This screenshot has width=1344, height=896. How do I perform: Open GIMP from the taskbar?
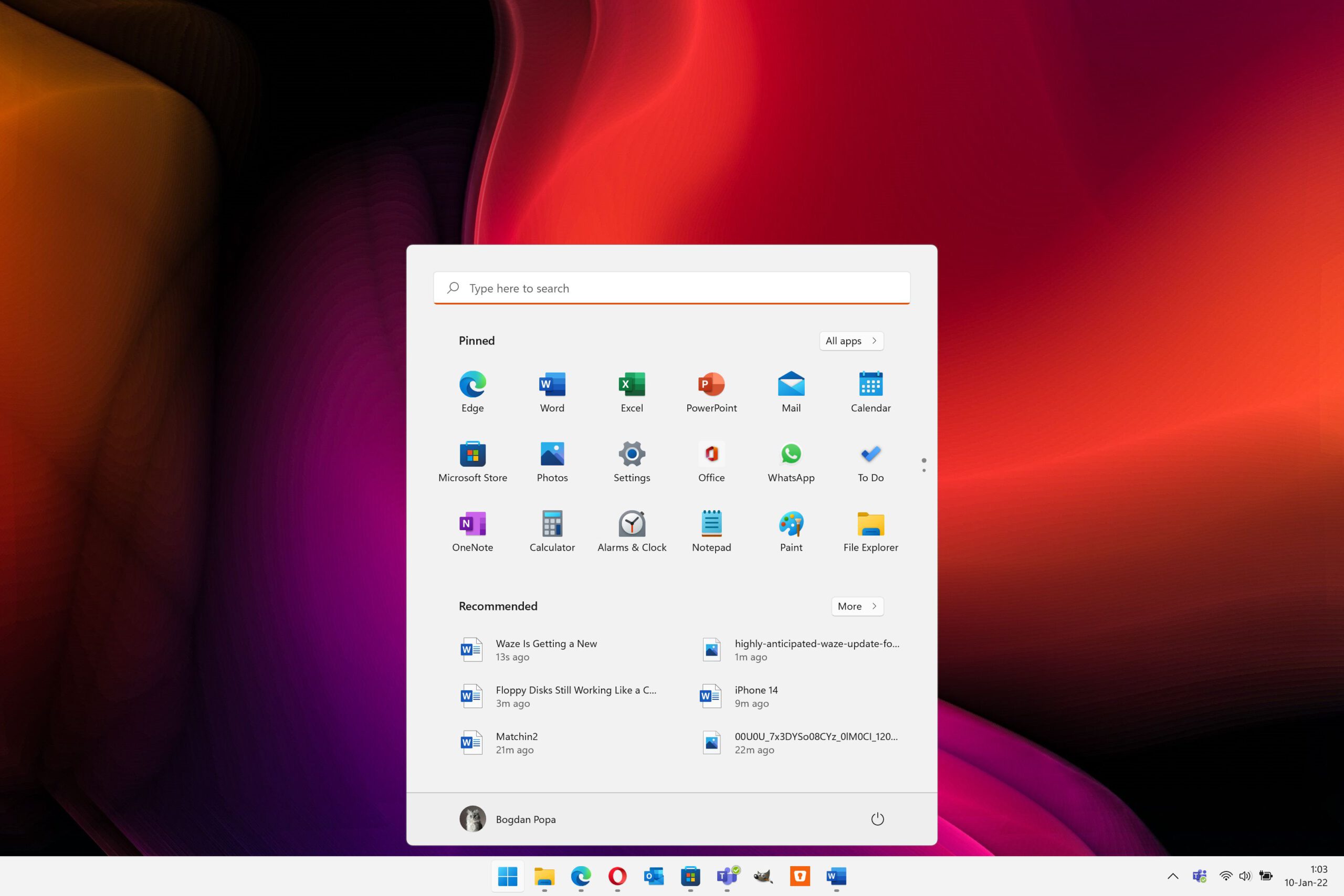pyautogui.click(x=763, y=876)
